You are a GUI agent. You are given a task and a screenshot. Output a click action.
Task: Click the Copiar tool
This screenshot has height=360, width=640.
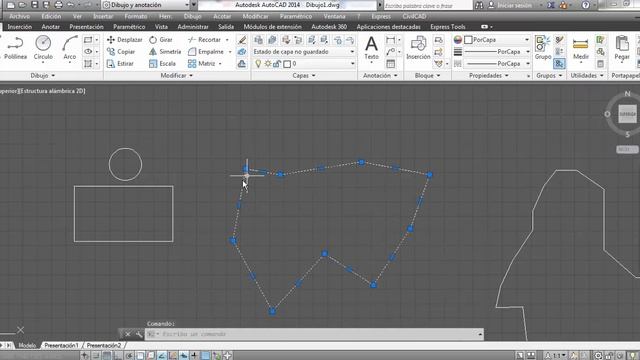point(121,52)
